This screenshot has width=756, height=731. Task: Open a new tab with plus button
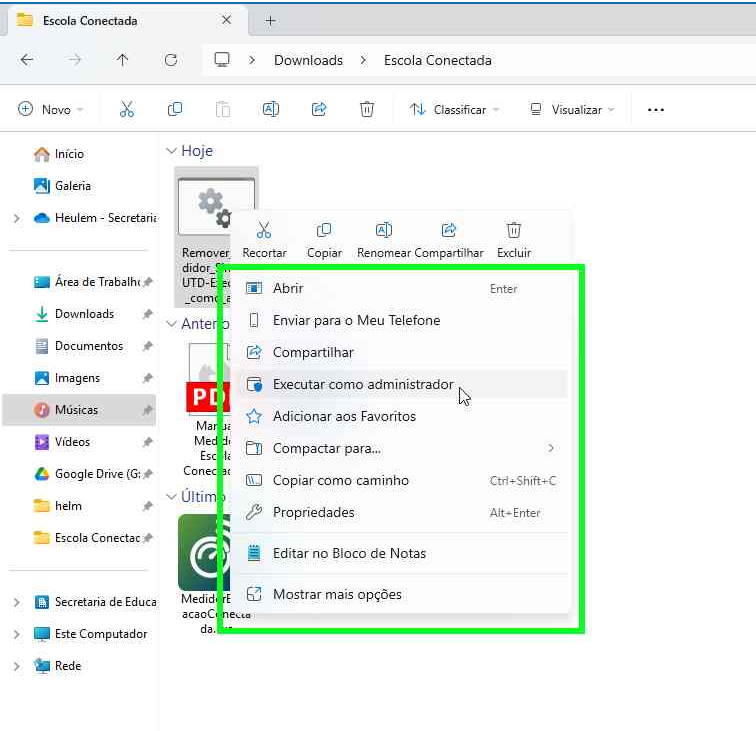270,21
